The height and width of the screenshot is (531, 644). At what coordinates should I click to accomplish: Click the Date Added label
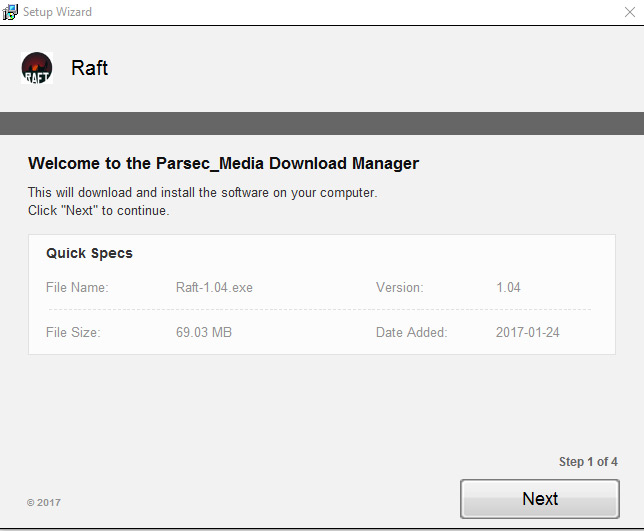(412, 332)
